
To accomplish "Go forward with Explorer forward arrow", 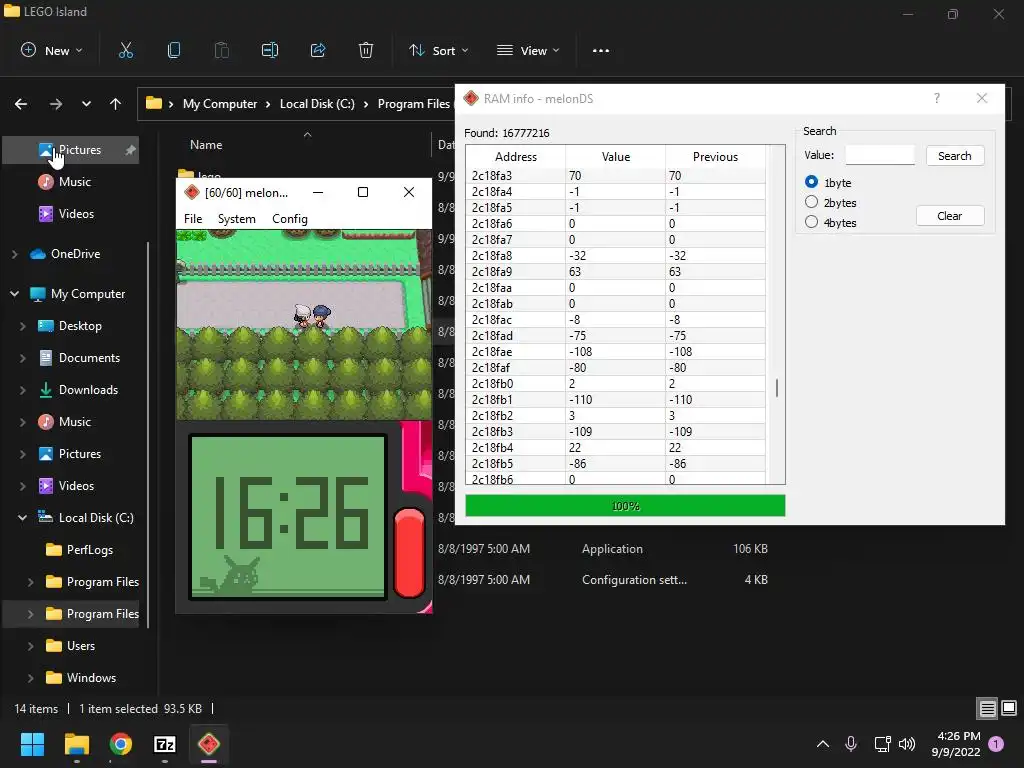I will coord(56,104).
